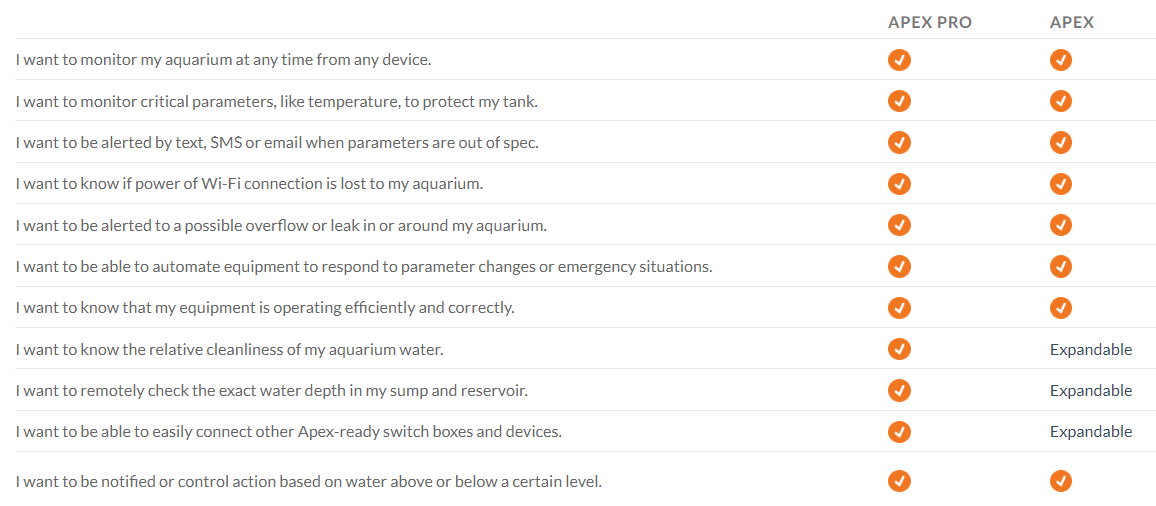Click Apex checkmark for Wi-Fi connection lost row

click(x=1061, y=184)
